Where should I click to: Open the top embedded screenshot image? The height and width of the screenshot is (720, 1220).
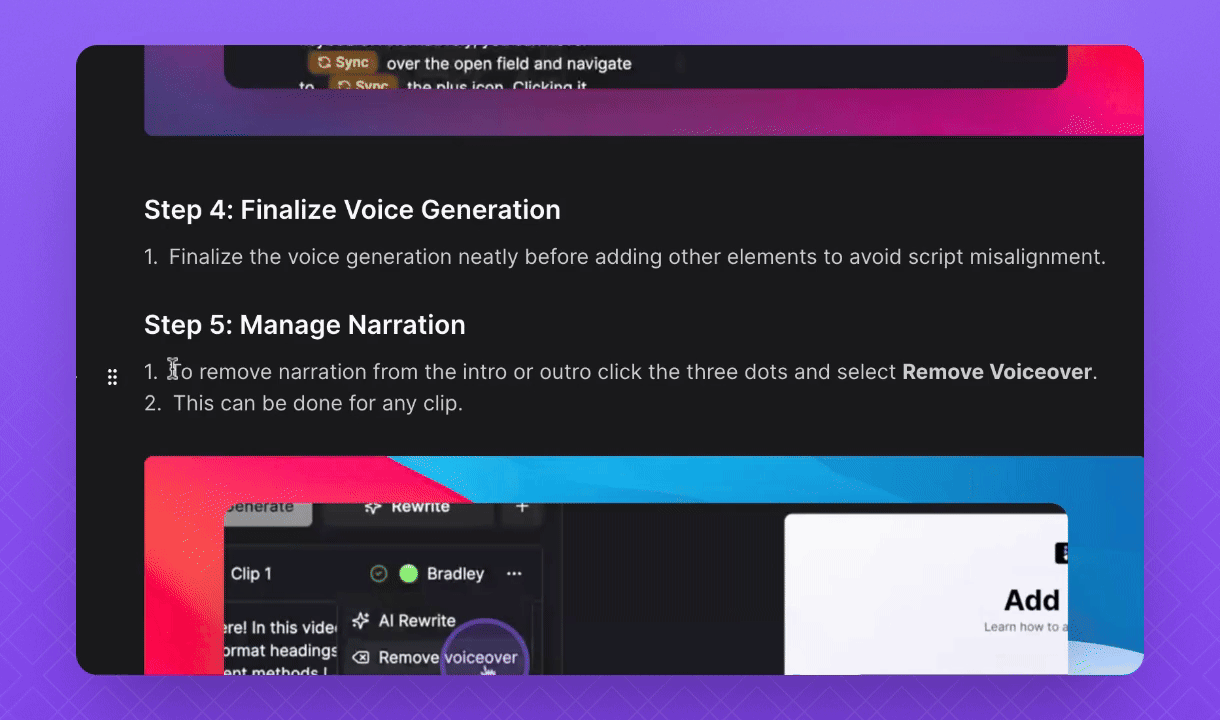pos(644,90)
